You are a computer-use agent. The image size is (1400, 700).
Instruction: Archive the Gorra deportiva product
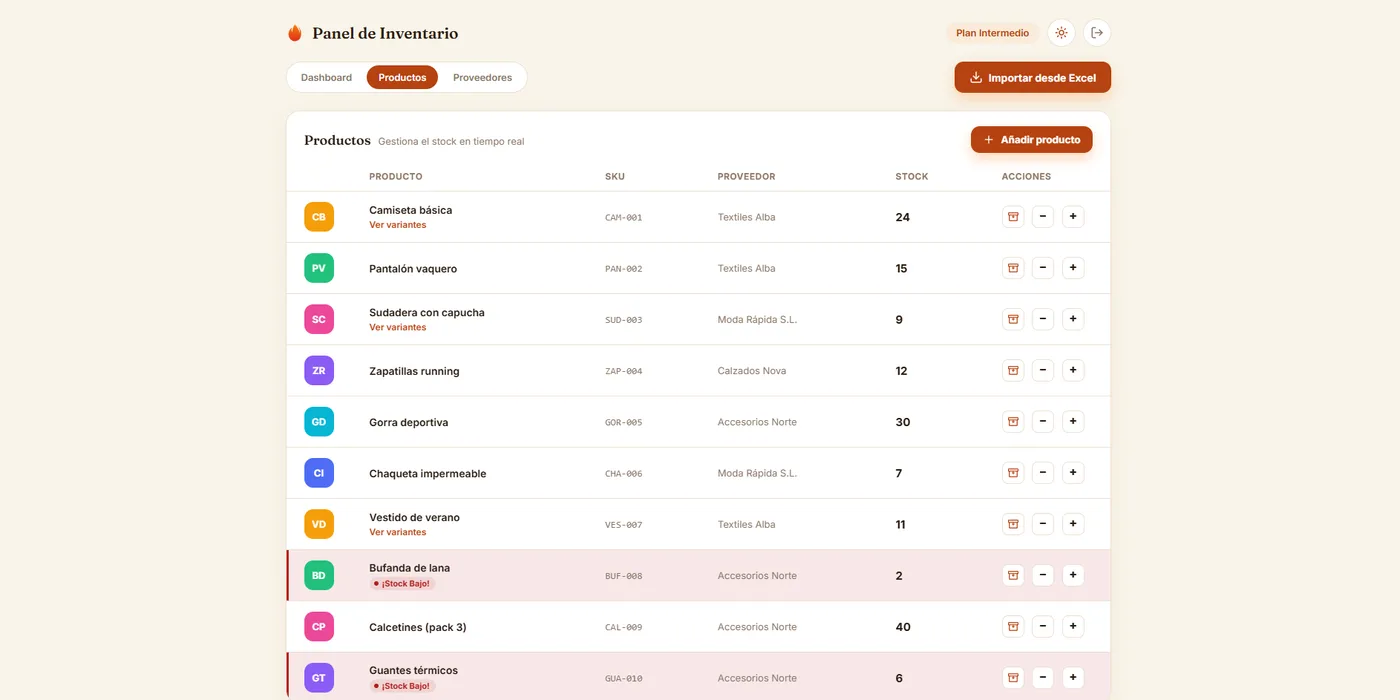point(1013,421)
